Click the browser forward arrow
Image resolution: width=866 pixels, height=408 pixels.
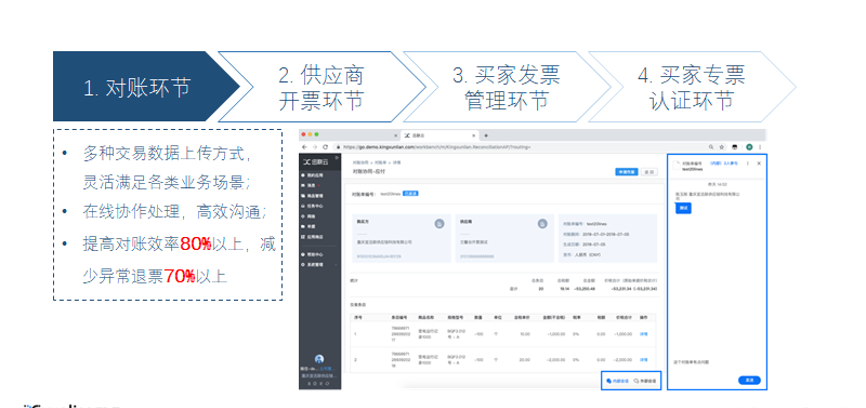(314, 147)
